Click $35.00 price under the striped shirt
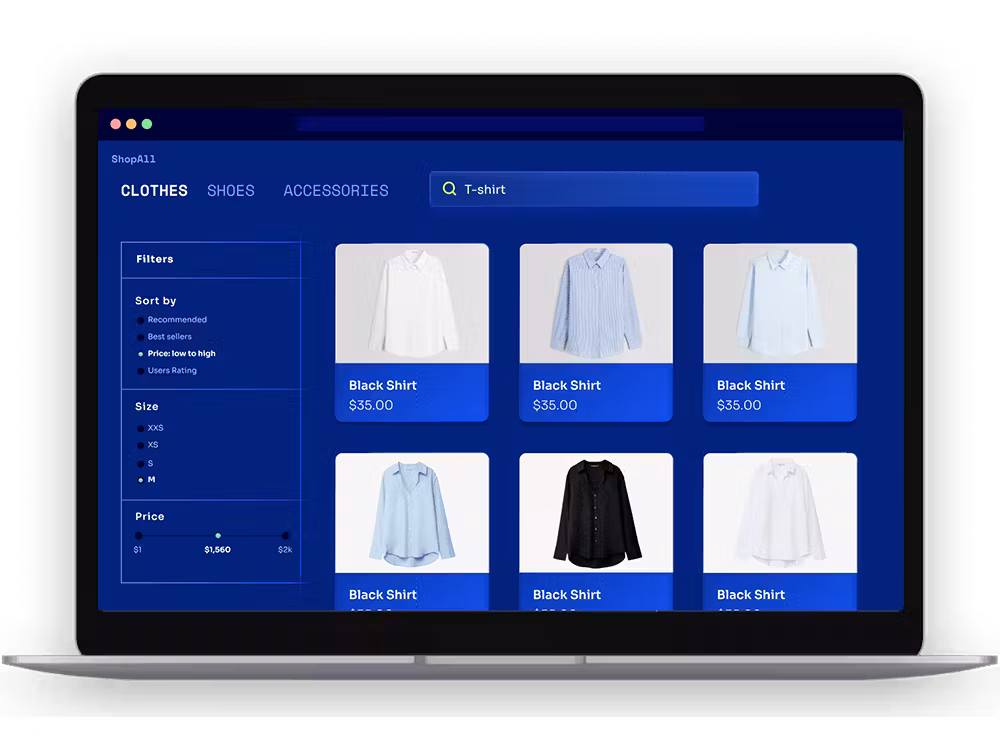 [x=555, y=405]
